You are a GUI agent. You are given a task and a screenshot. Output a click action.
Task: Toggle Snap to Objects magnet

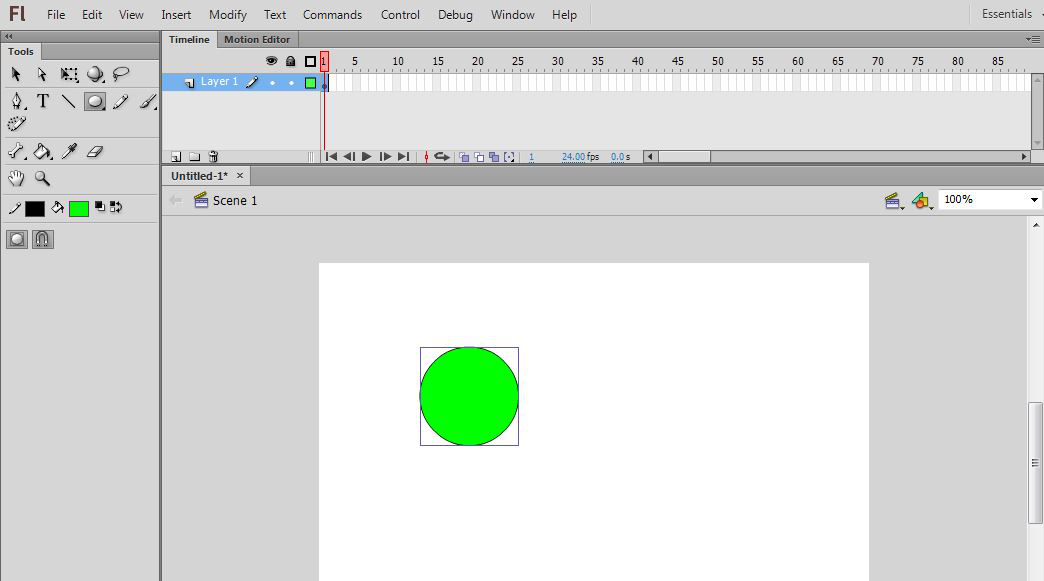(x=43, y=239)
